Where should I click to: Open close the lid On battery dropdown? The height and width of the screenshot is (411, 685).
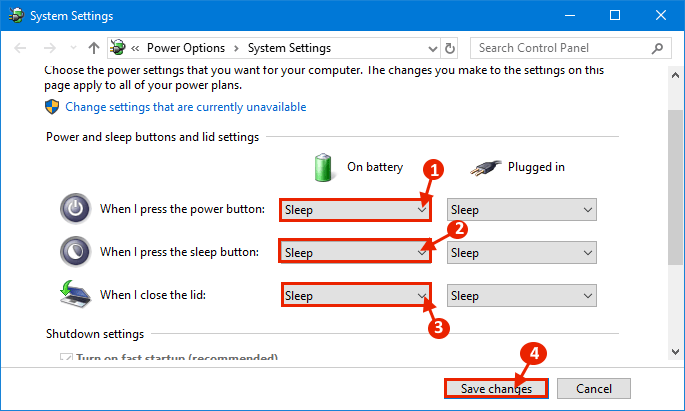(x=356, y=295)
